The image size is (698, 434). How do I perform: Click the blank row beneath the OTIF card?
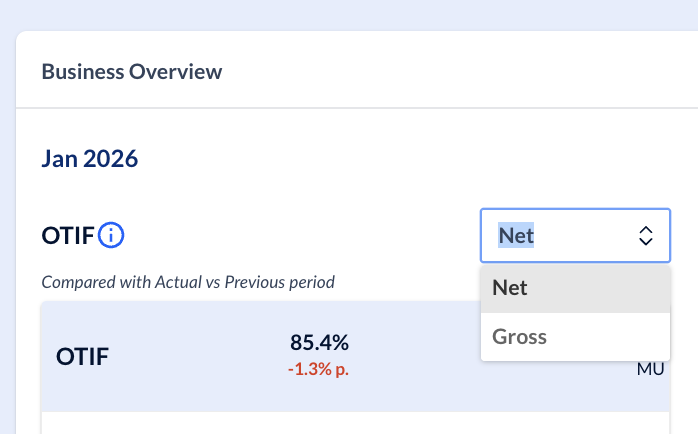tap(300, 424)
